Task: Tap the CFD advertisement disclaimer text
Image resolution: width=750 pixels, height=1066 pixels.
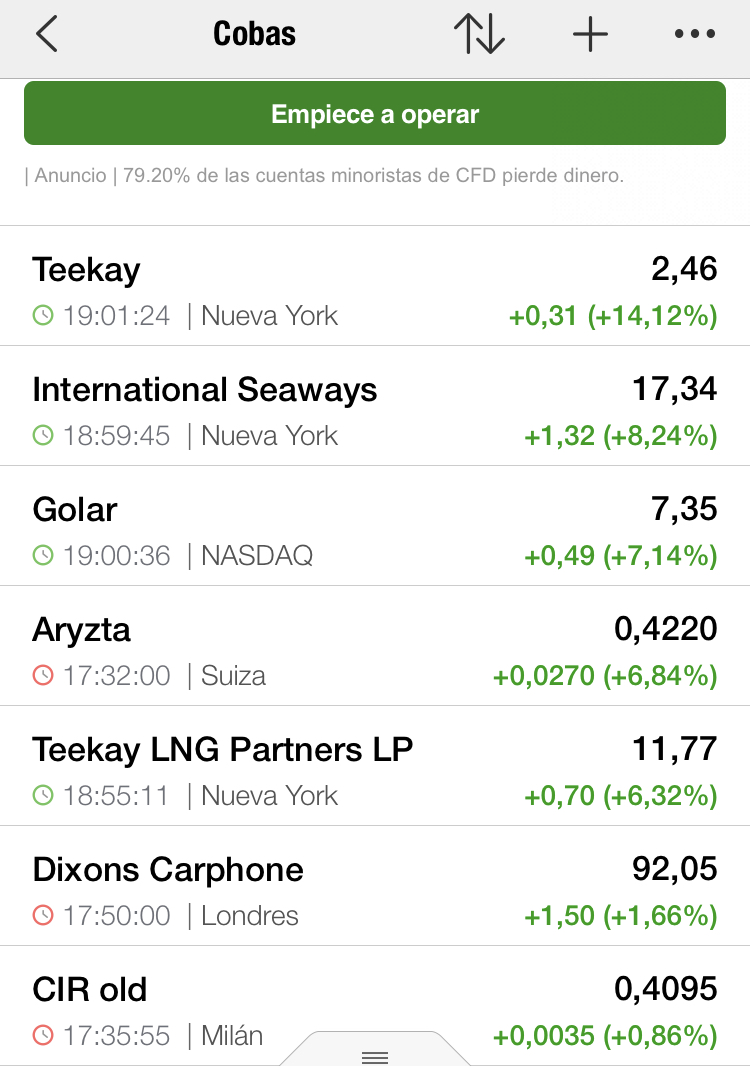Action: click(x=325, y=176)
